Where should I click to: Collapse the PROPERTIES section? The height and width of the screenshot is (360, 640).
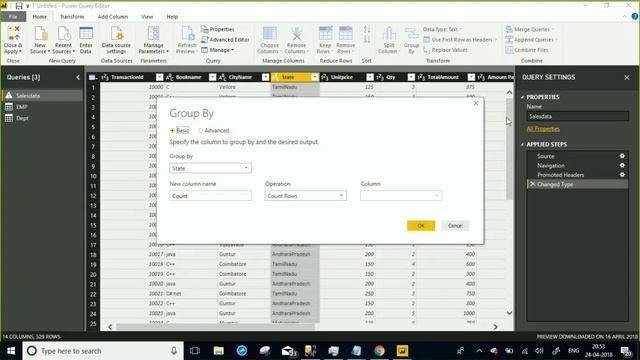[x=522, y=97]
